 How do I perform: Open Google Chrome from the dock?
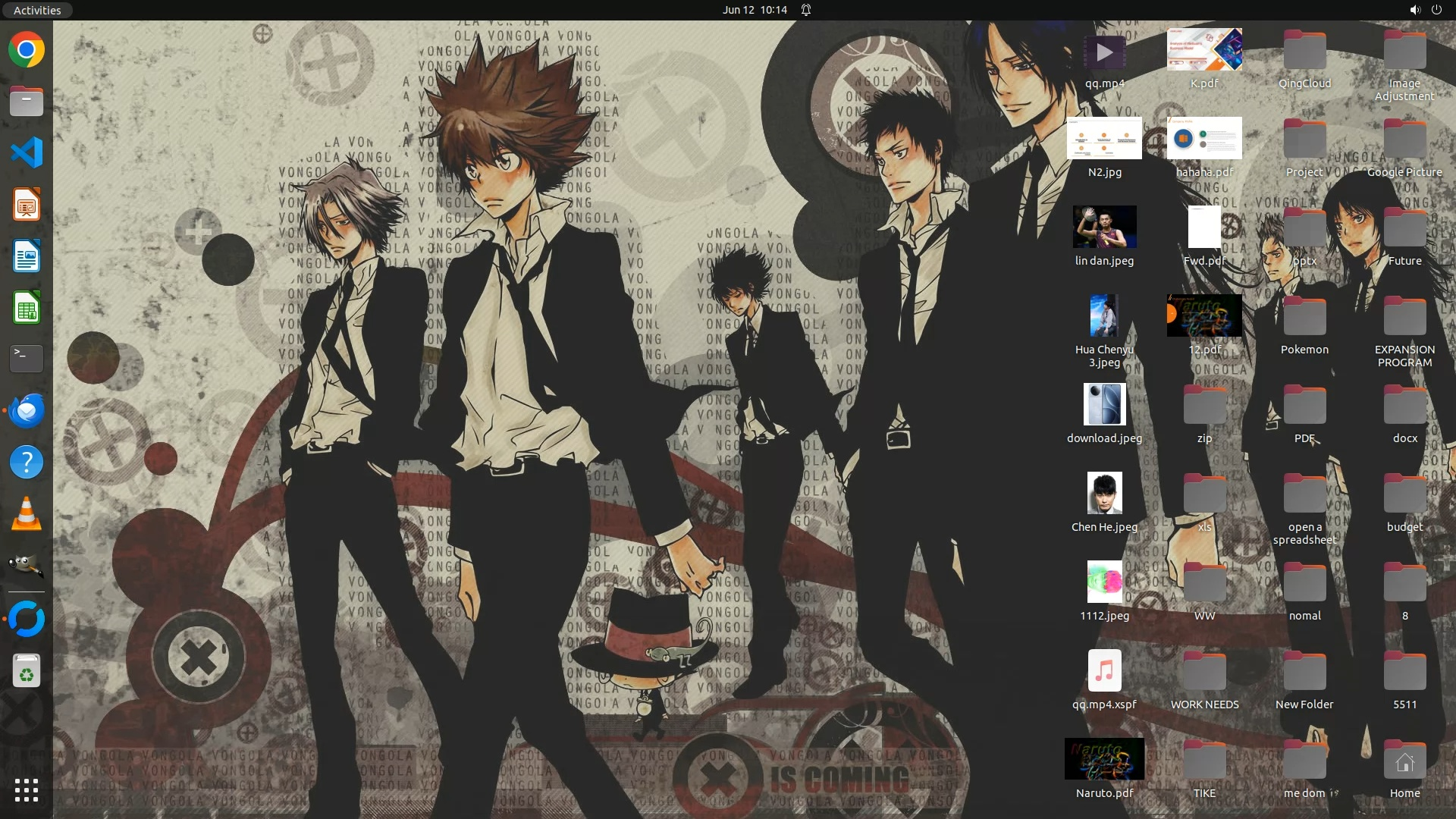(x=27, y=50)
